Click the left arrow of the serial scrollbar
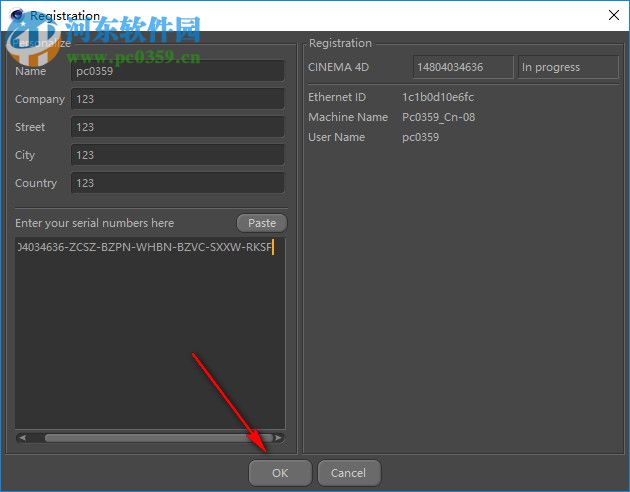Screen dimensions: 630x492 22,438
